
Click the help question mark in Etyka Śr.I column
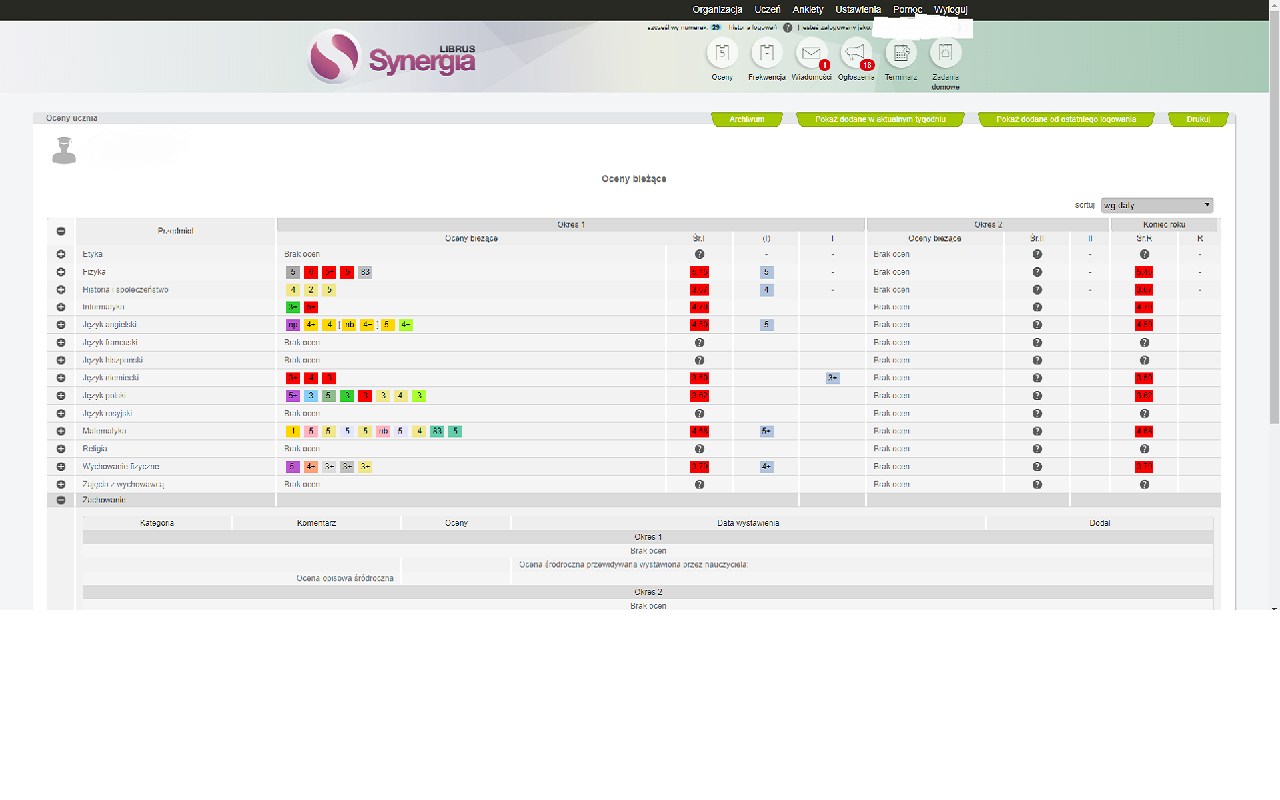699,255
